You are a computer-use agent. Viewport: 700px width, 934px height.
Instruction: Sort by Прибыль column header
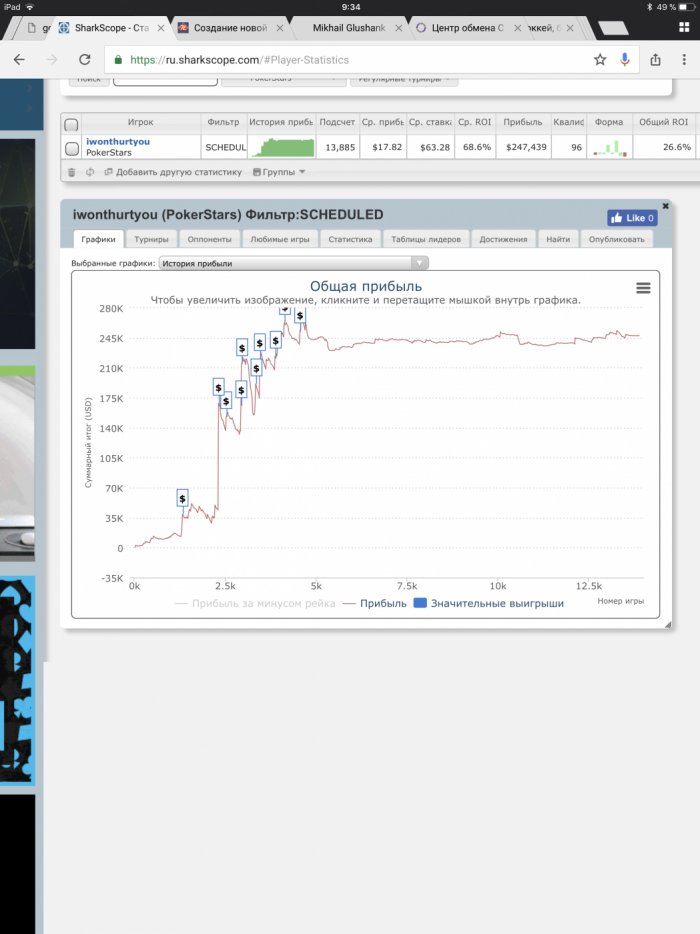click(x=523, y=122)
